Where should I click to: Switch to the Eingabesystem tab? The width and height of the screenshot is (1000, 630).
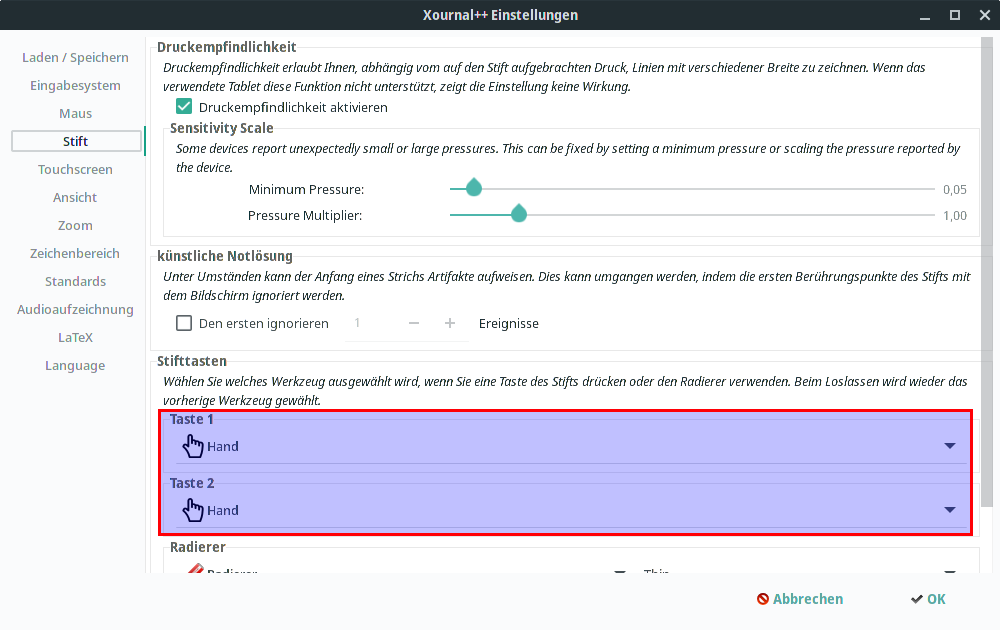(75, 85)
